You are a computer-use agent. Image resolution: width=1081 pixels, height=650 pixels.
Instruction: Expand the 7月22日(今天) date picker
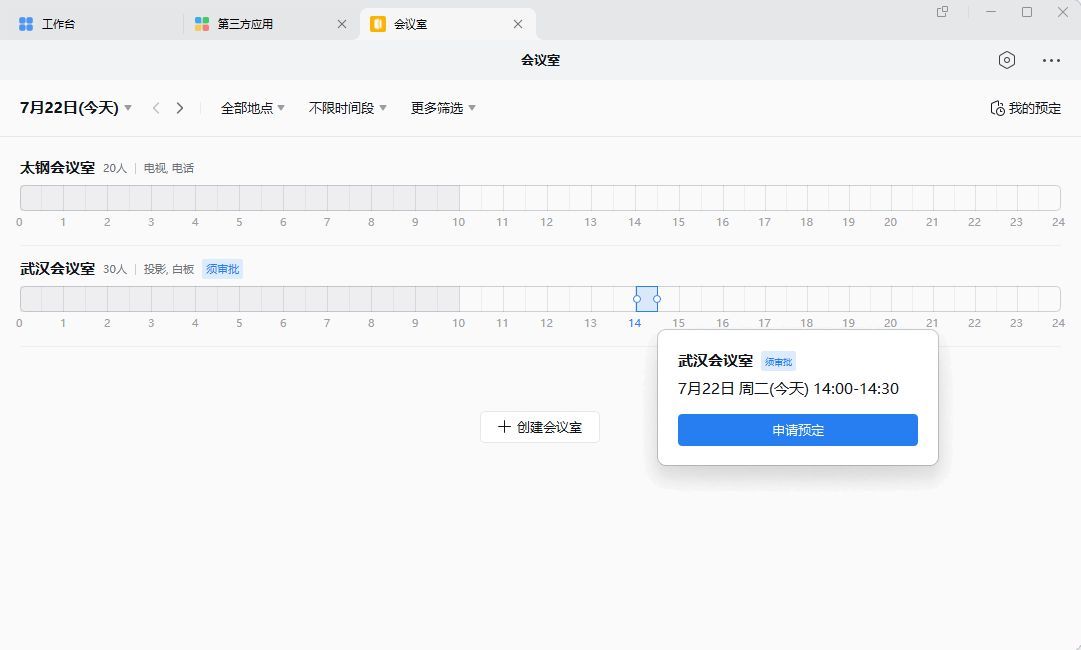76,108
